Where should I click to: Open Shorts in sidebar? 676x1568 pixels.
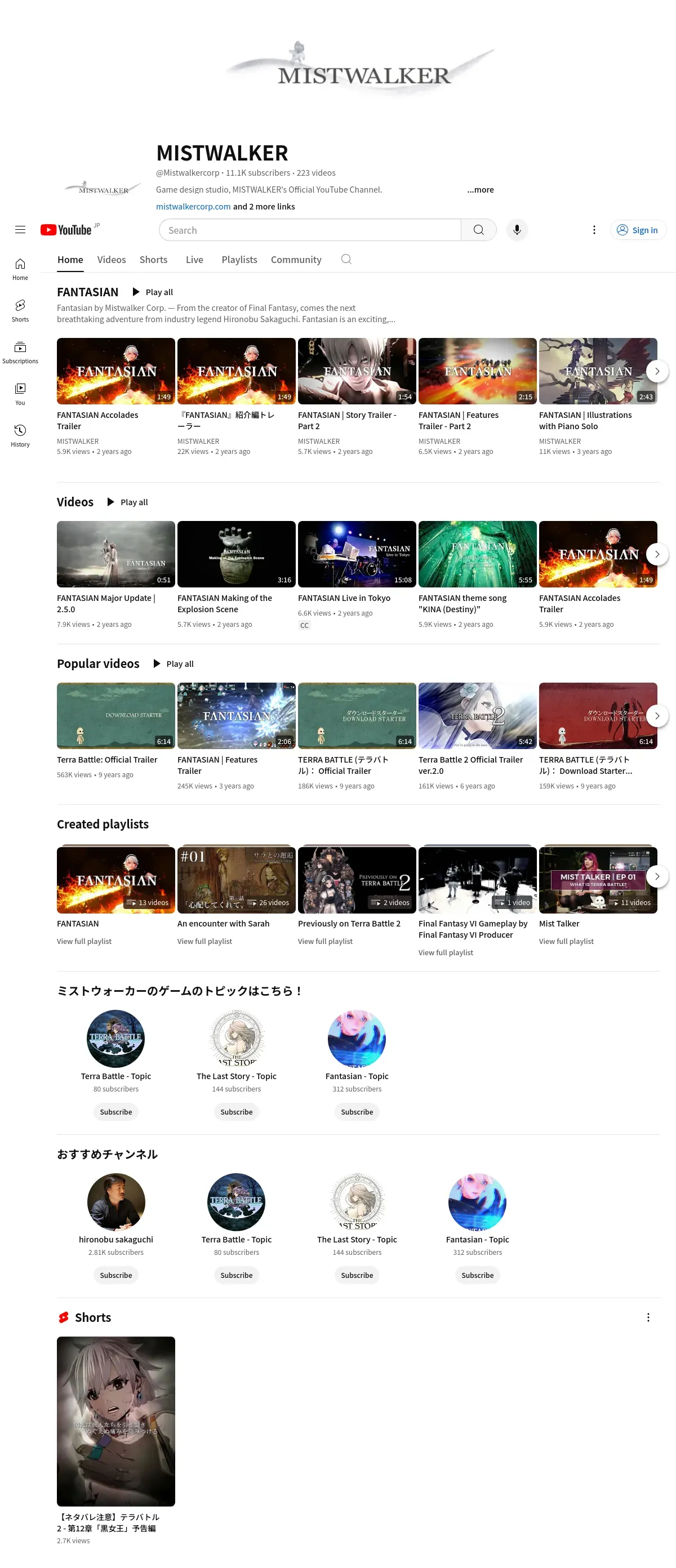pyautogui.click(x=20, y=310)
